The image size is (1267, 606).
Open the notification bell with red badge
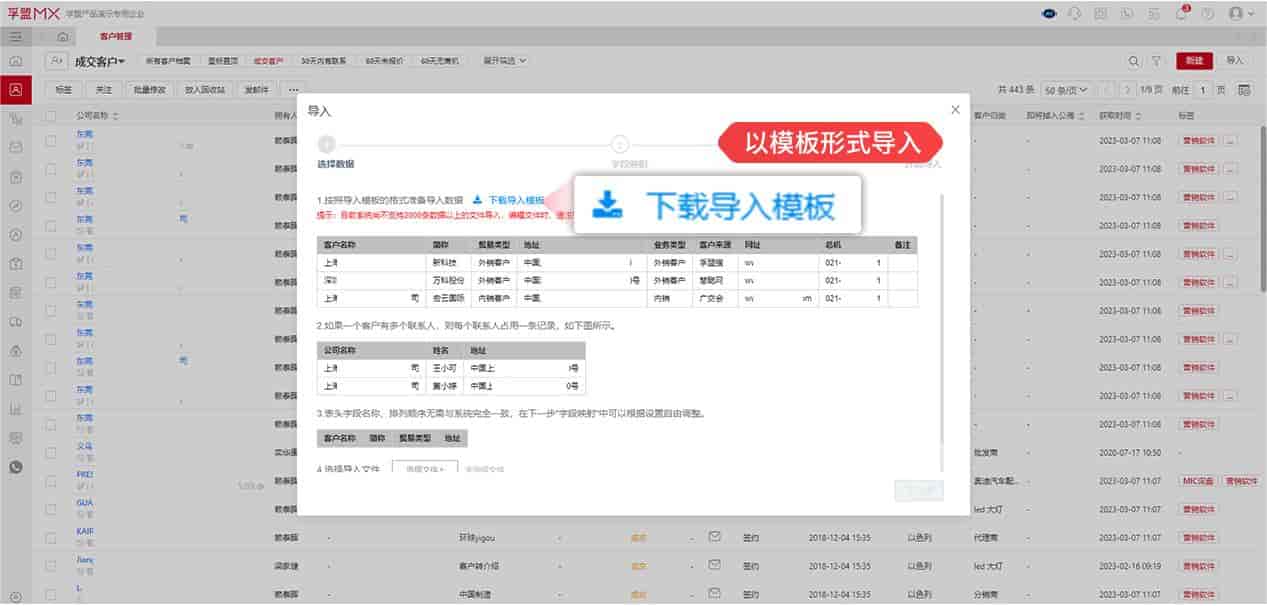coord(1183,14)
